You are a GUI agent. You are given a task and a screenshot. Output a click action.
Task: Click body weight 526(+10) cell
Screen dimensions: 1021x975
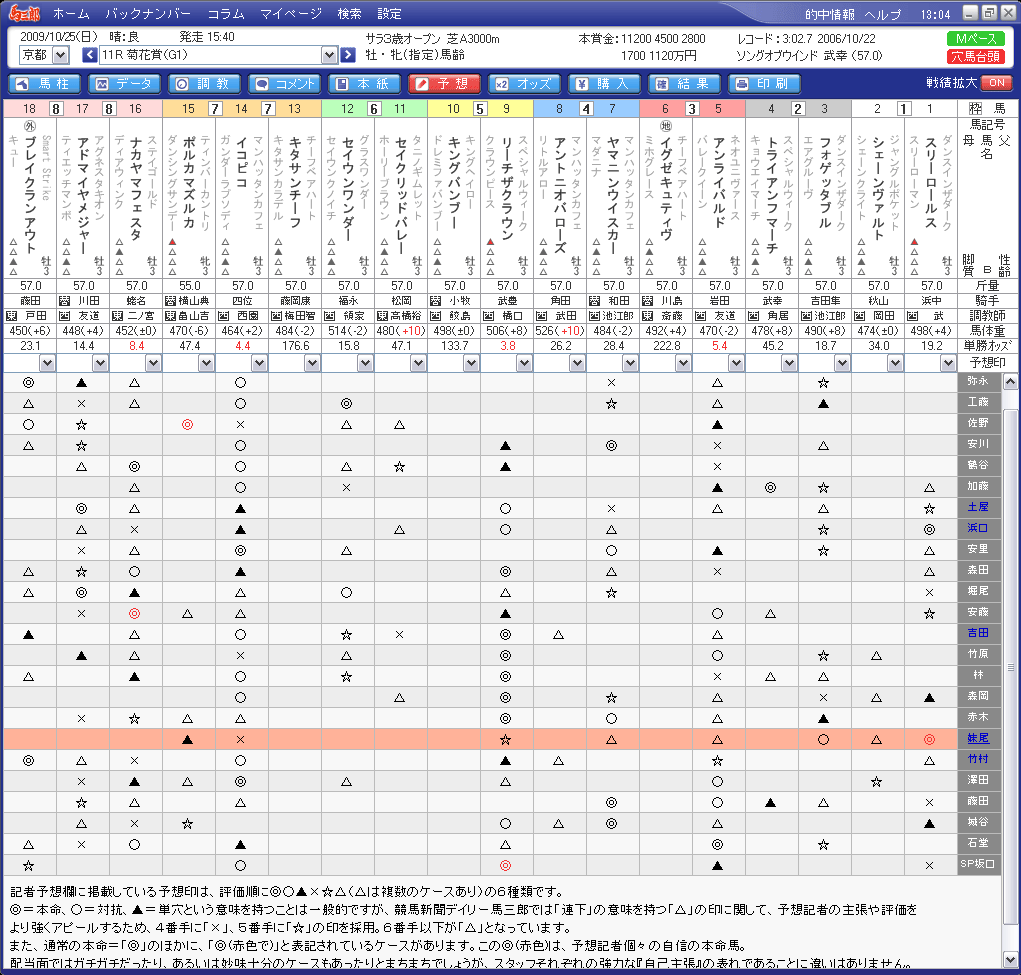click(560, 331)
